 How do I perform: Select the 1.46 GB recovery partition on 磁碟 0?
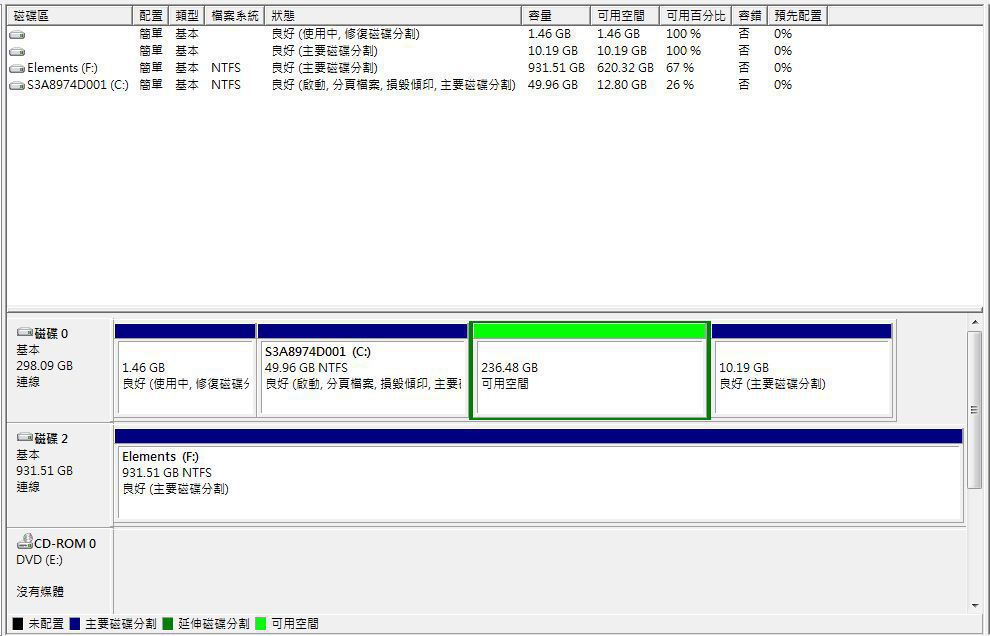tap(186, 370)
